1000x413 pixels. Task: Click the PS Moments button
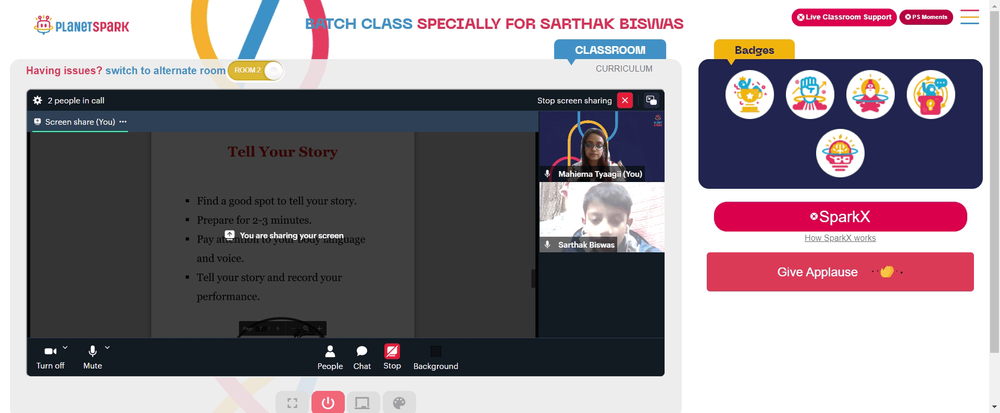pyautogui.click(x=926, y=17)
